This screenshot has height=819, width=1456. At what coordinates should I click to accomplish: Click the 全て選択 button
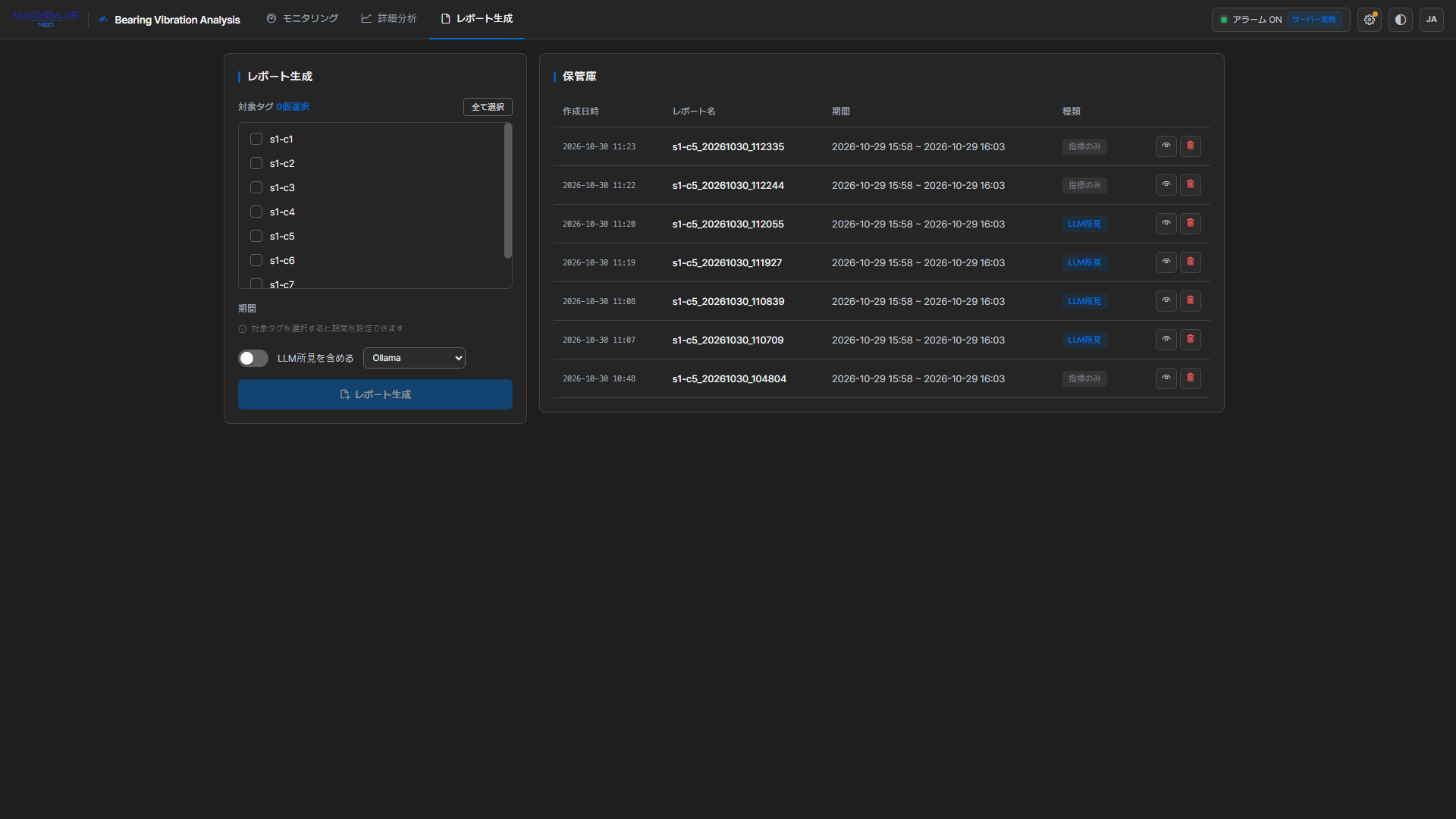click(488, 107)
